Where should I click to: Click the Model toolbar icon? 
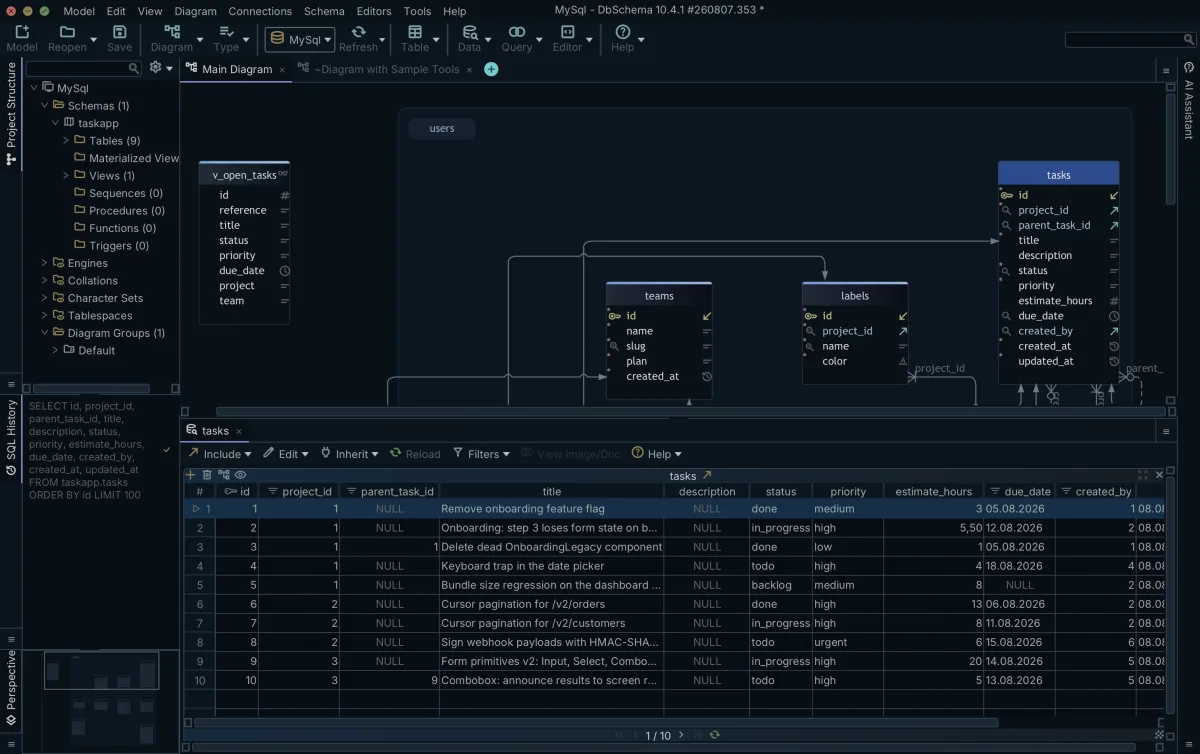click(x=22, y=32)
